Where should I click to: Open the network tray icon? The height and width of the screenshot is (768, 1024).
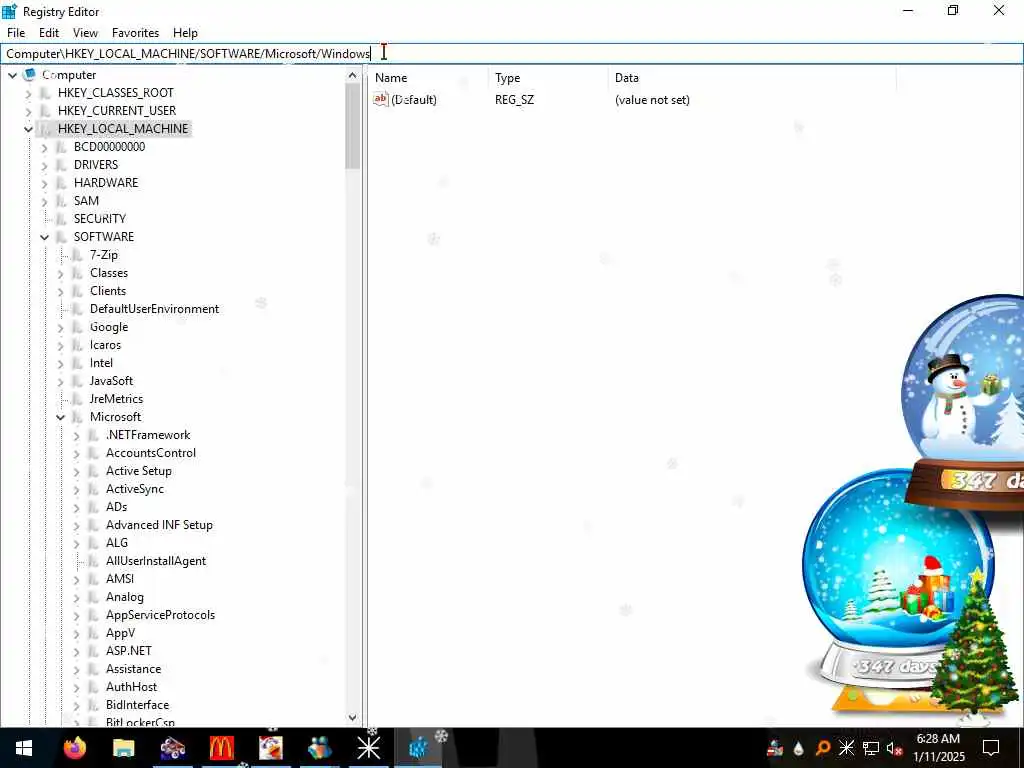click(871, 748)
